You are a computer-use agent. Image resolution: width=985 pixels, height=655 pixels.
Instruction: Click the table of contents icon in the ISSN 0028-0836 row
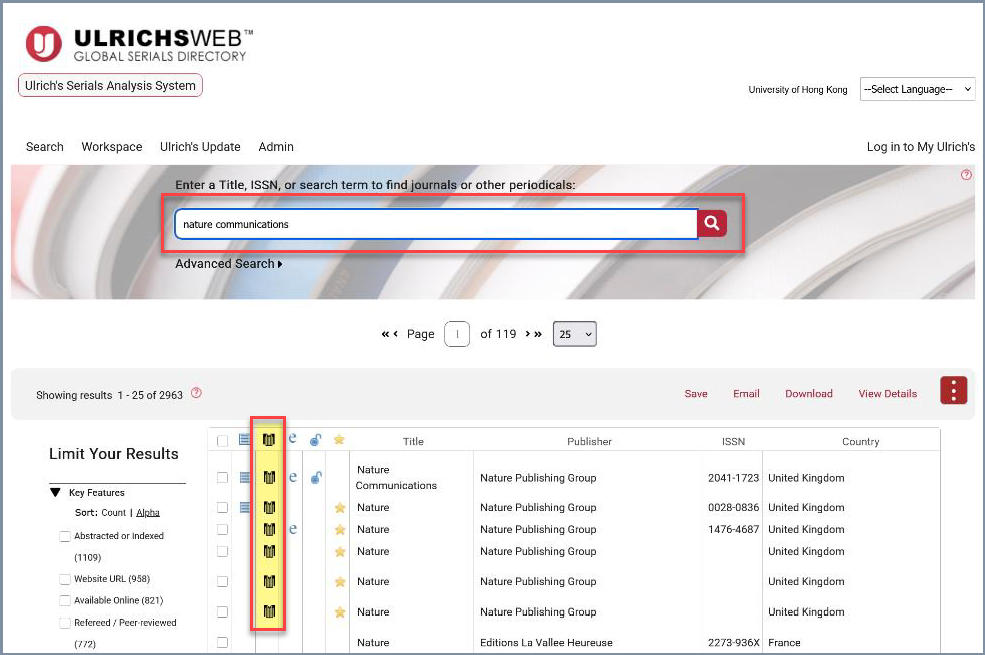[x=245, y=508]
